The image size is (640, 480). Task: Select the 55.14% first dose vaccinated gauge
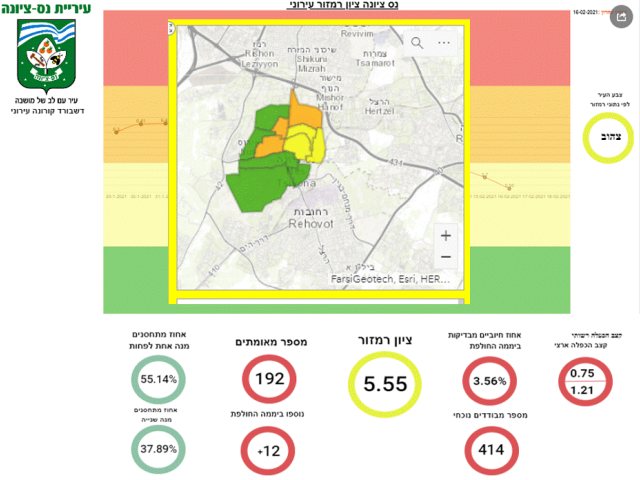point(158,379)
